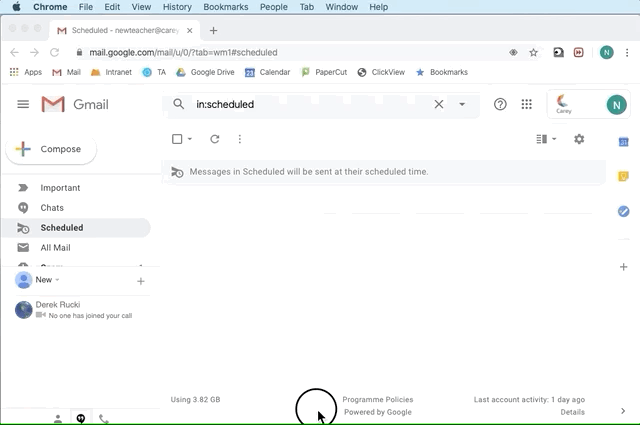Refresh the Scheduled message list
Image resolution: width=640 pixels, height=425 pixels.
215,139
